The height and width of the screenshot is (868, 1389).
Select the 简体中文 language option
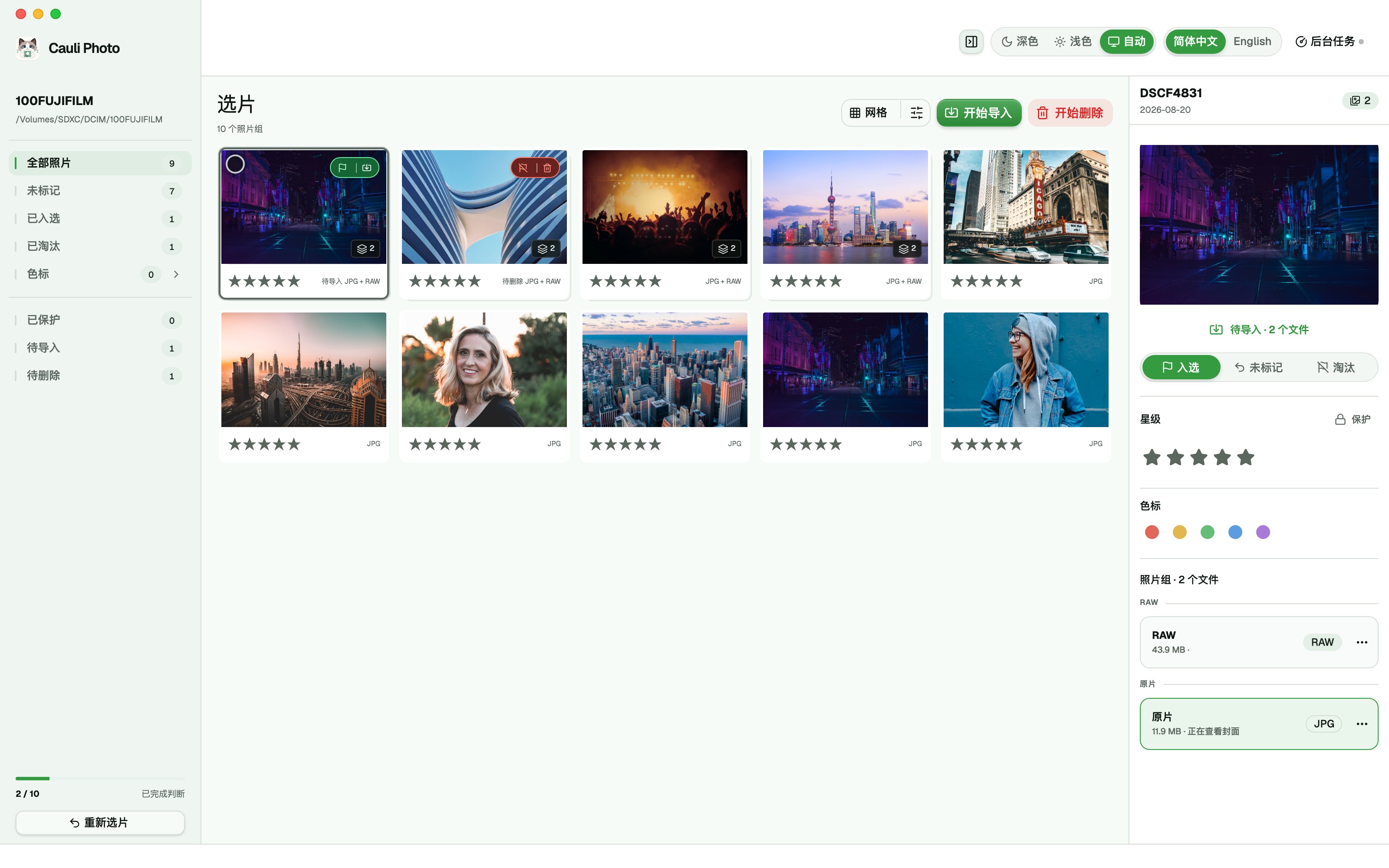pos(1195,42)
